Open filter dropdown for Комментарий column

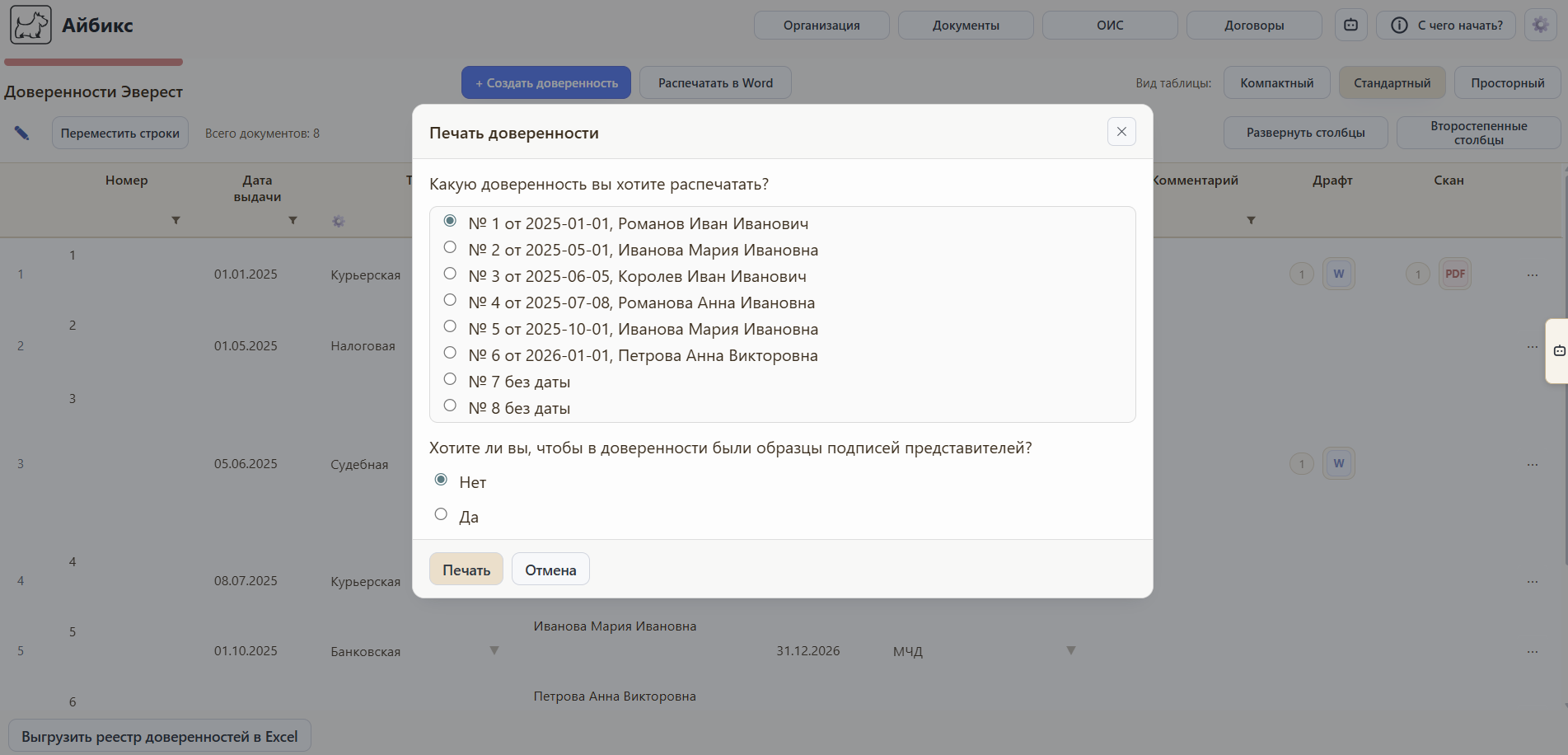1251,220
